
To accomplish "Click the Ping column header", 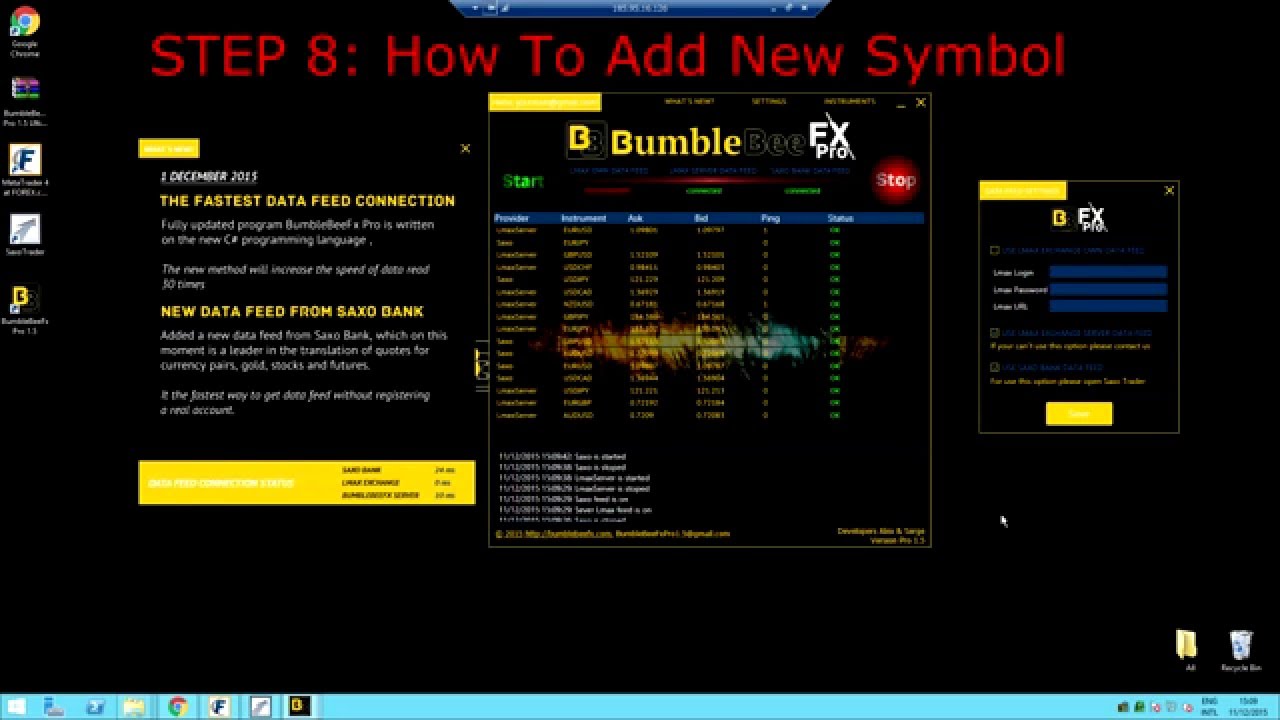I will 770,218.
